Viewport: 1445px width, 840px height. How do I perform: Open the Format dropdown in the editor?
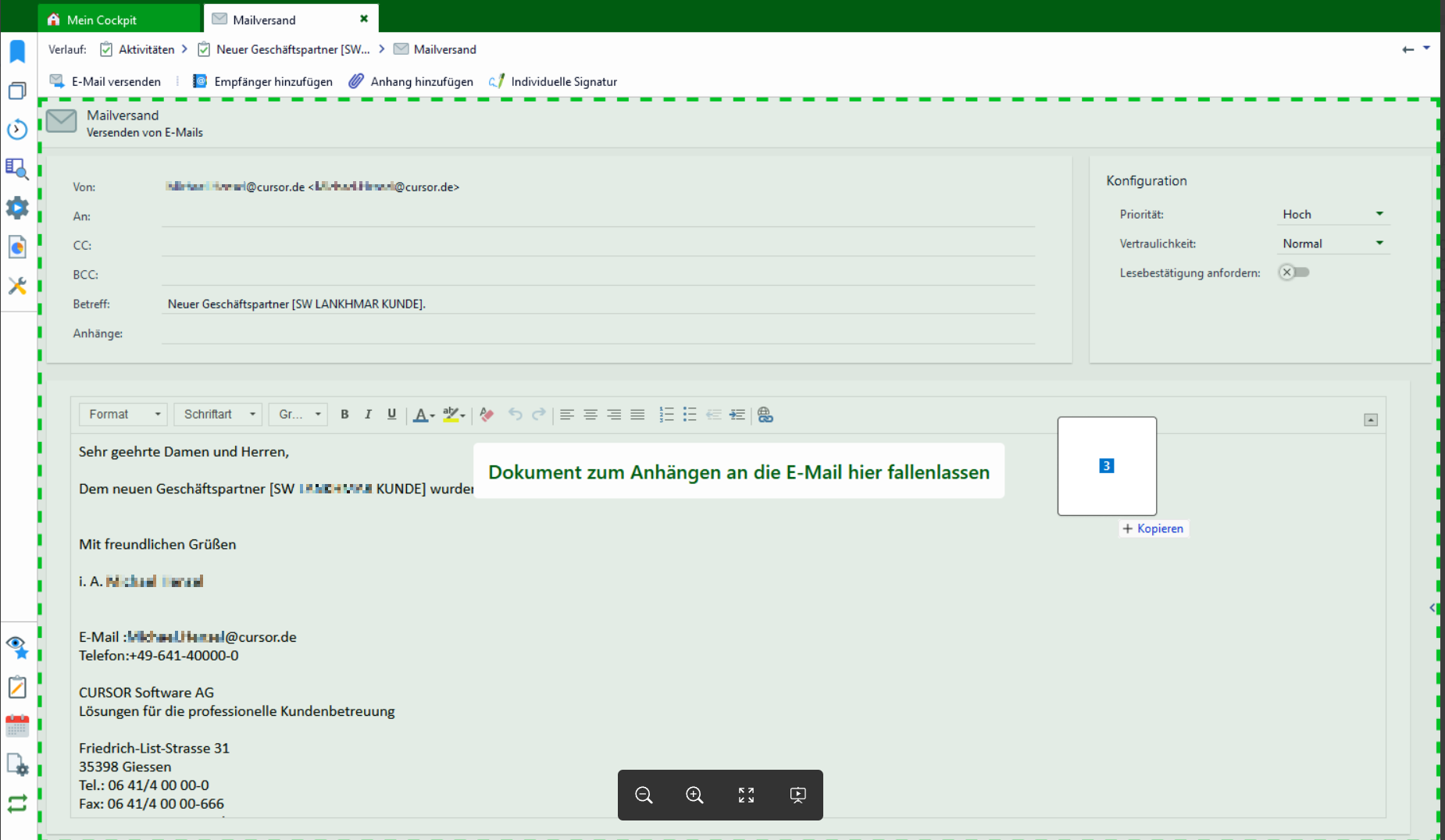tap(124, 415)
